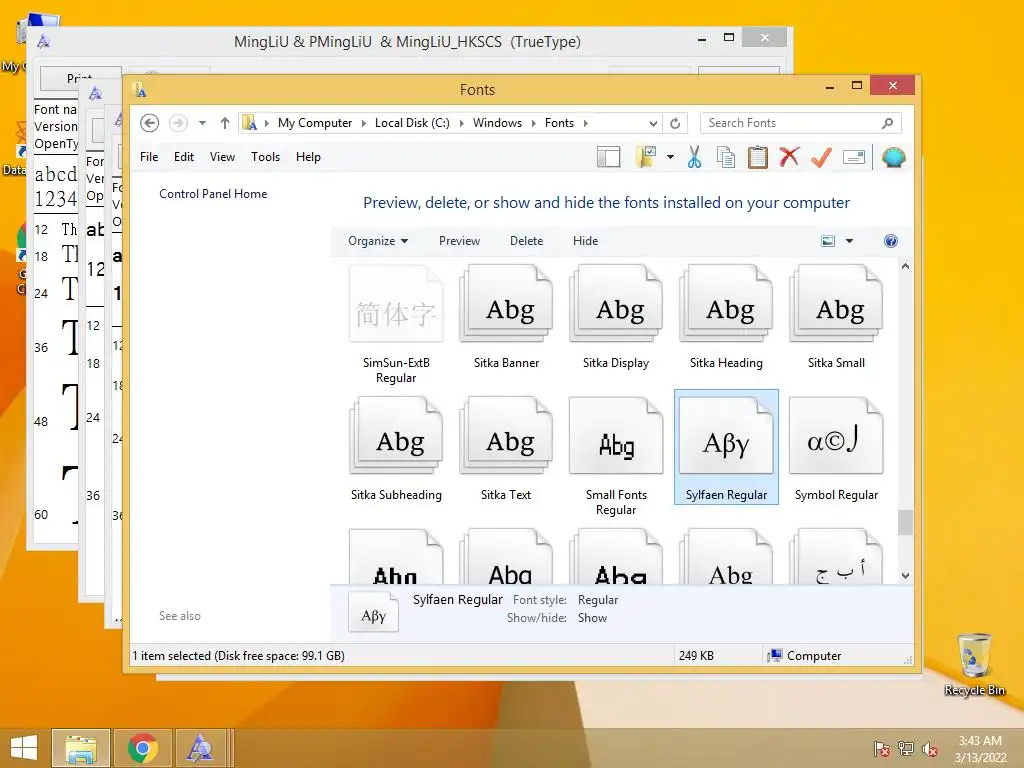Click the Delete command button
This screenshot has width=1024, height=768.
526,241
